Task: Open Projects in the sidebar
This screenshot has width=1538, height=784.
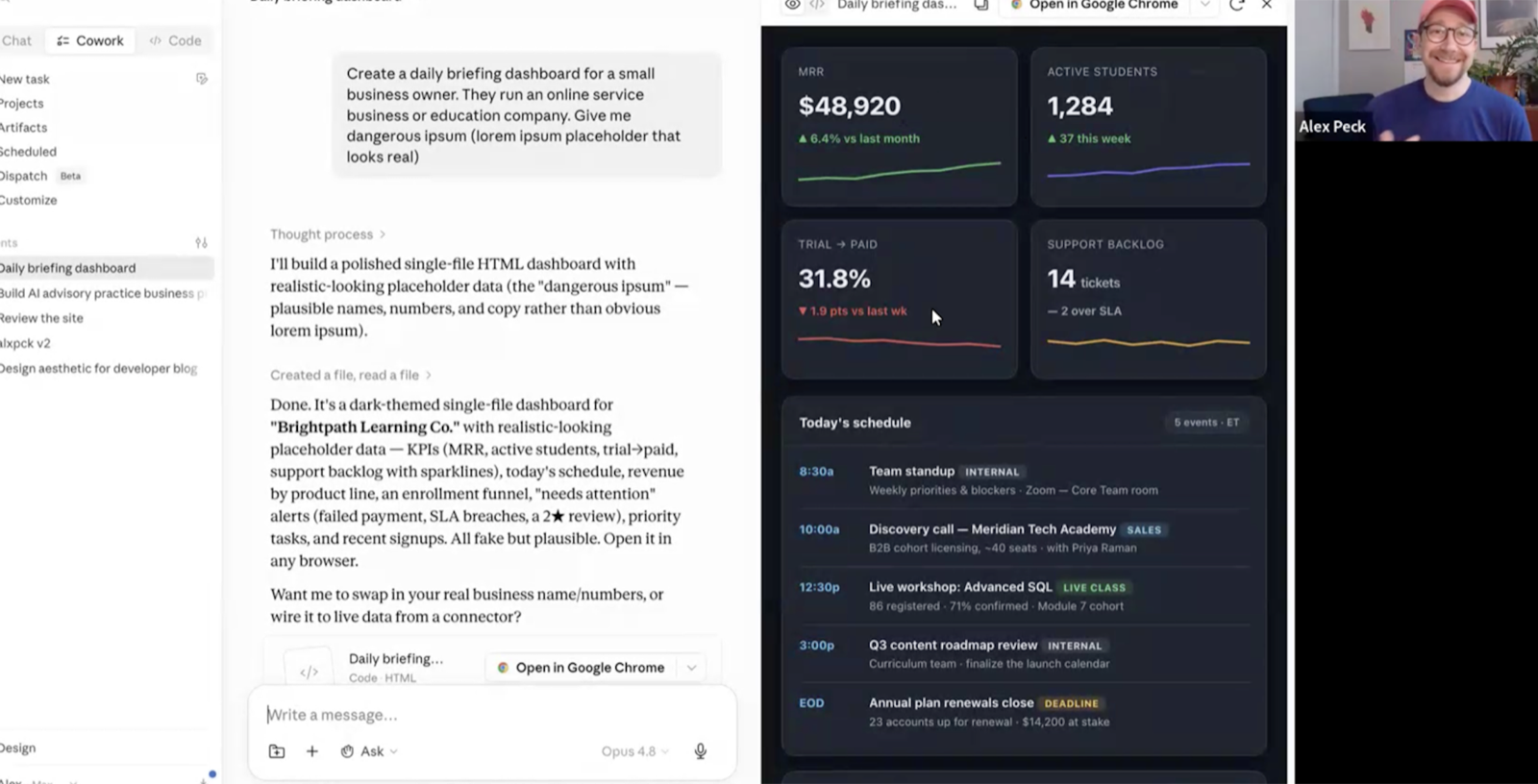Action: pyautogui.click(x=22, y=103)
